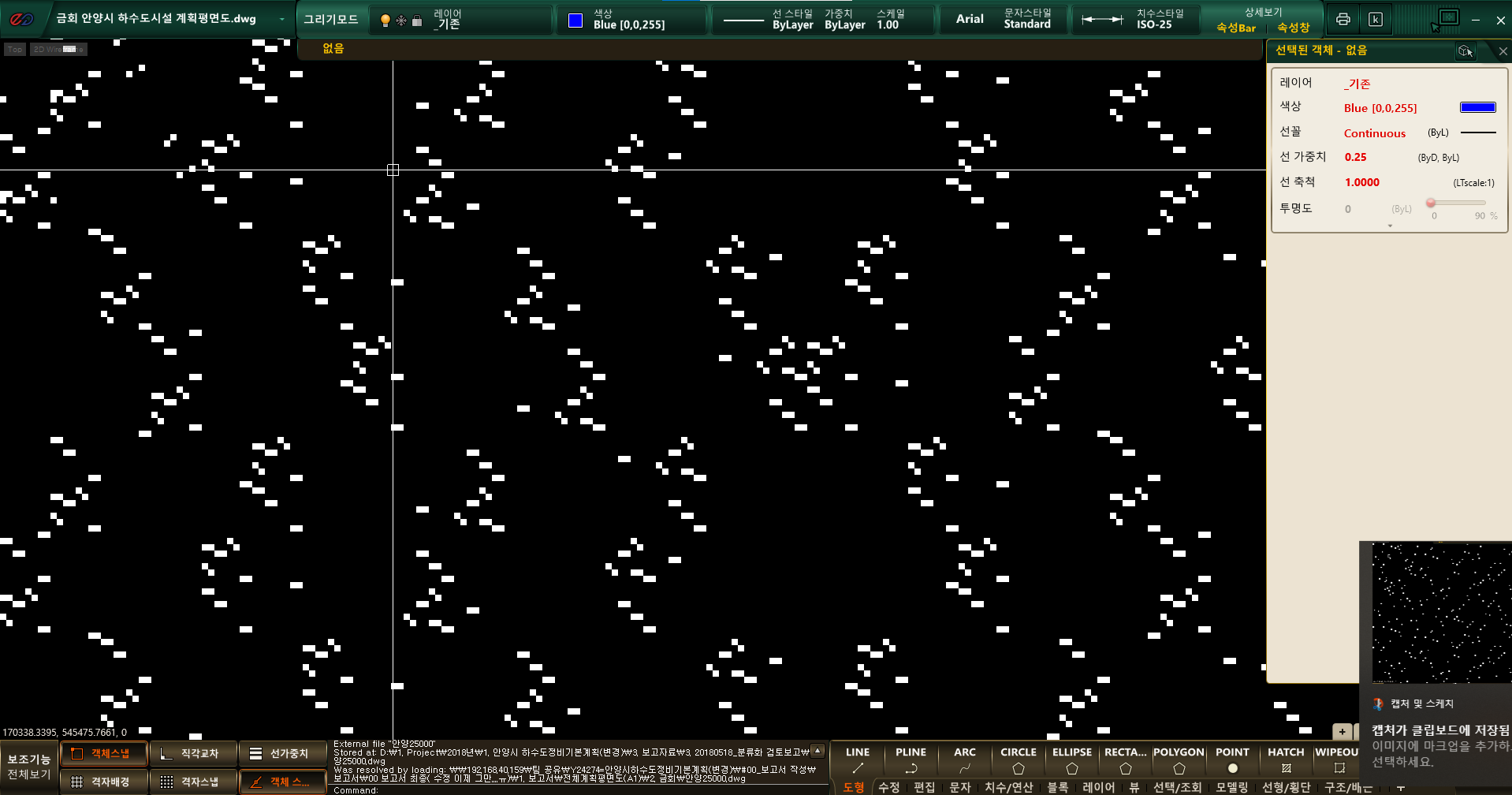This screenshot has width=1512, height=795.
Task: Switch to the 모델링 tab
Action: click(x=1232, y=787)
